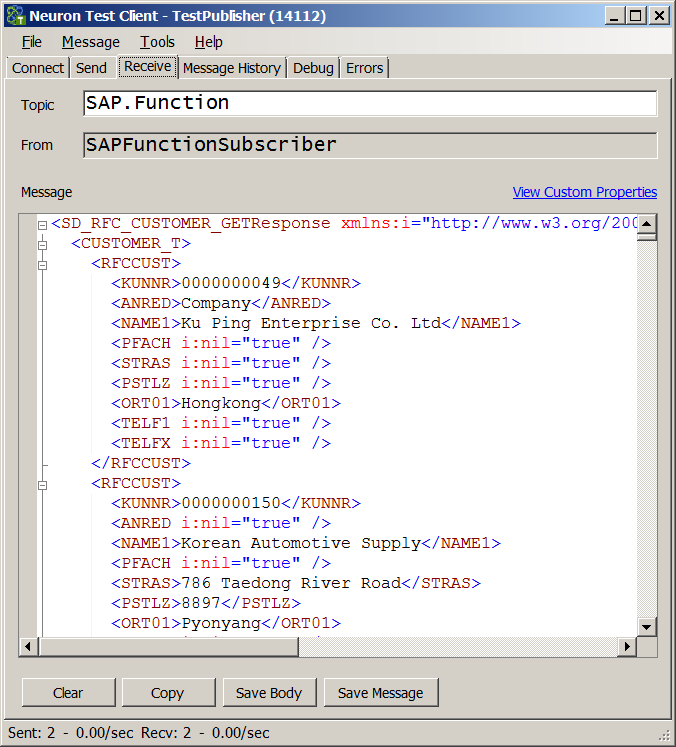Click the Neuron Test Client app icon

15,16
